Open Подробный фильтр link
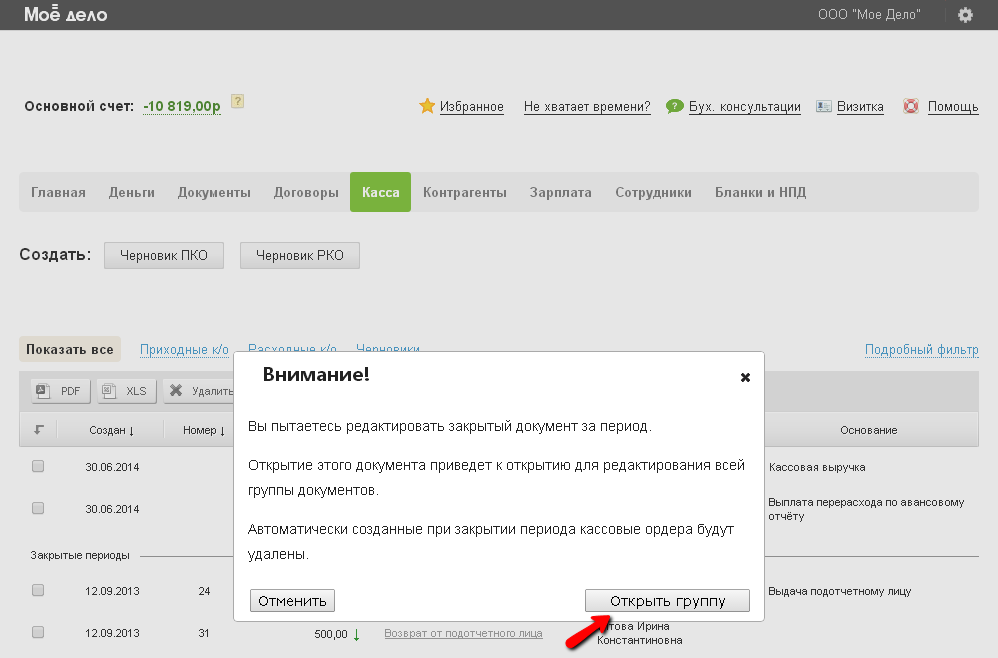Image resolution: width=998 pixels, height=658 pixels. point(922,349)
